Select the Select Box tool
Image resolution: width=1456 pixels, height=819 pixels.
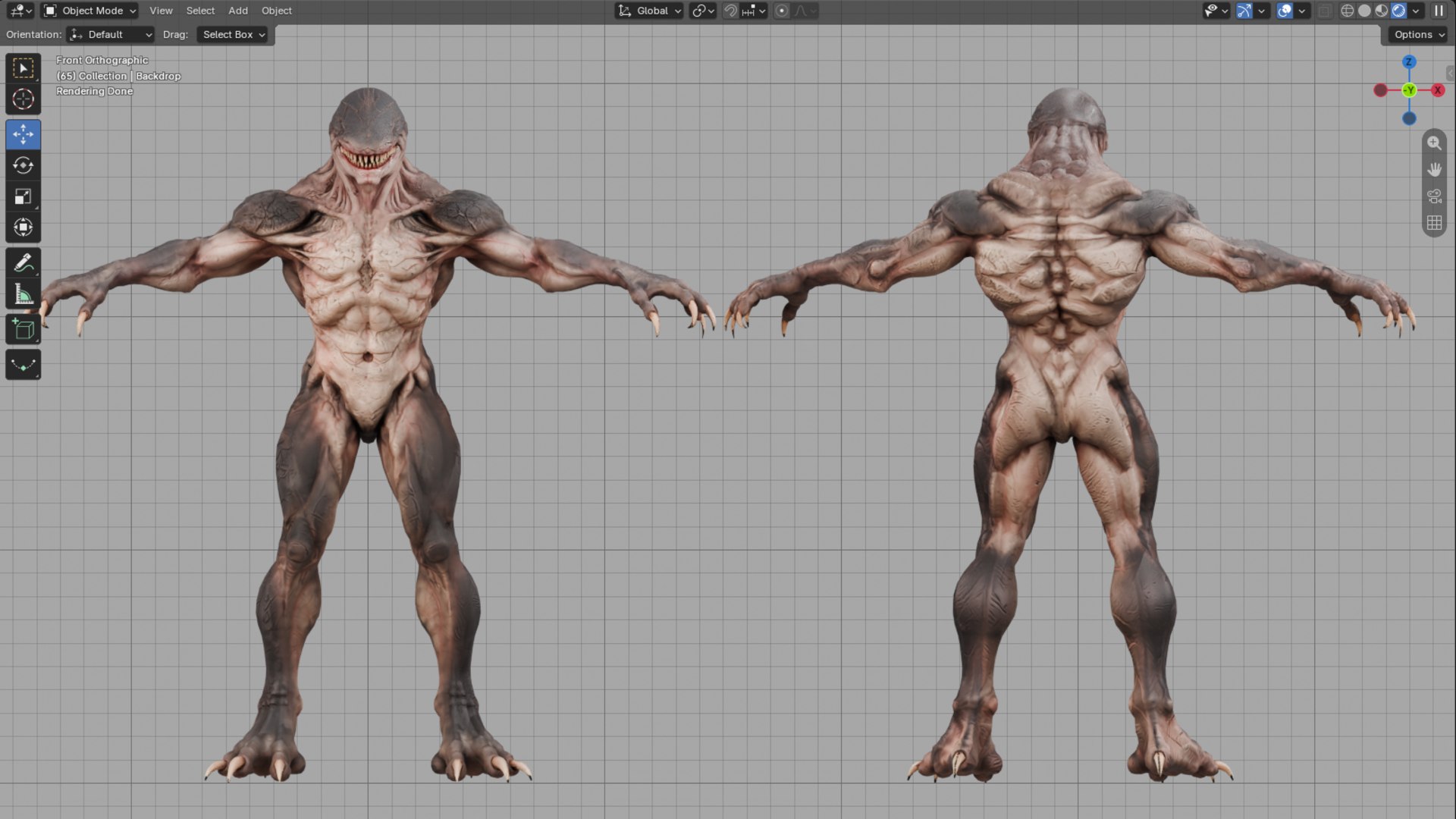point(23,68)
